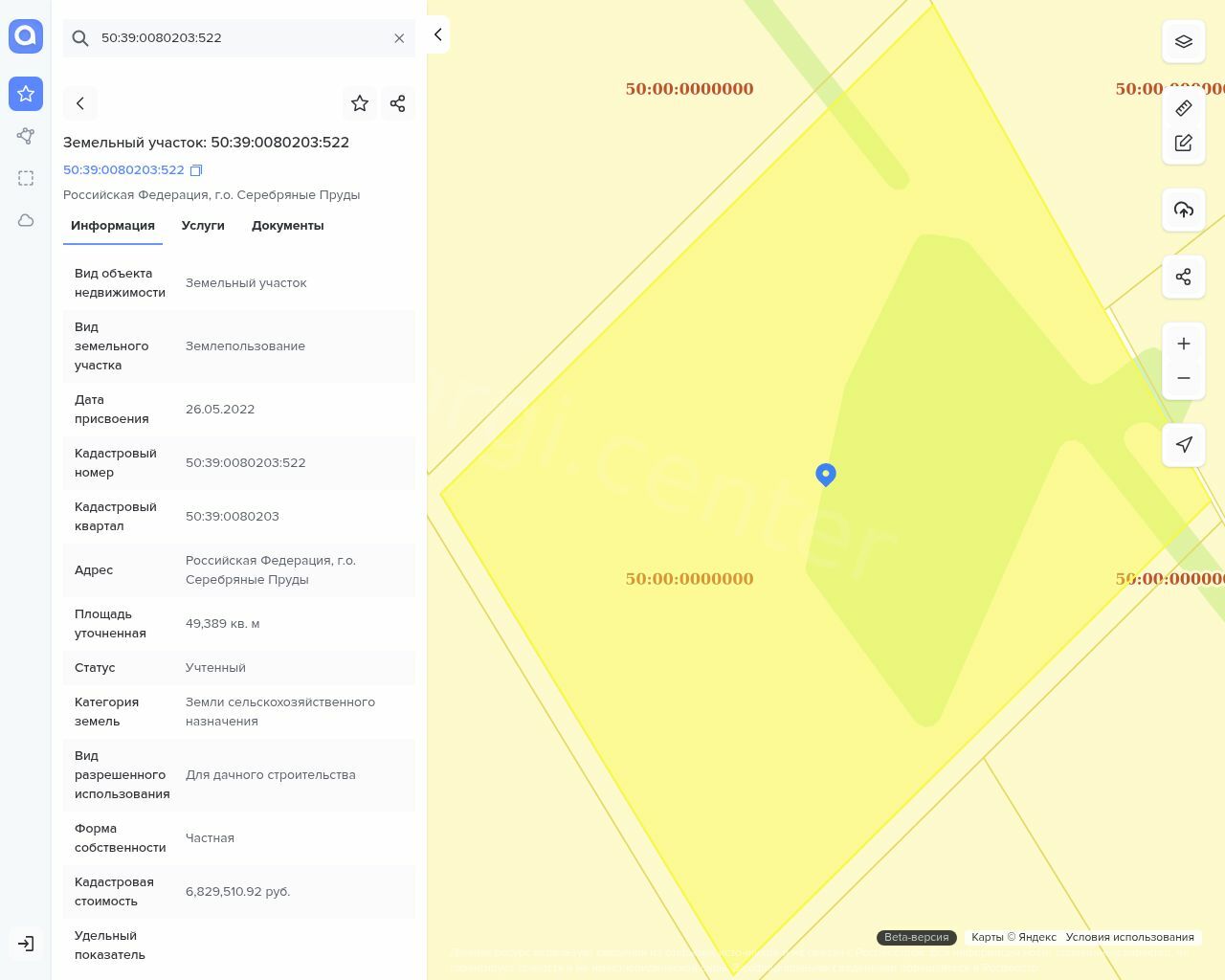
Task: Activate the draw/edit tool on map
Action: (1184, 143)
